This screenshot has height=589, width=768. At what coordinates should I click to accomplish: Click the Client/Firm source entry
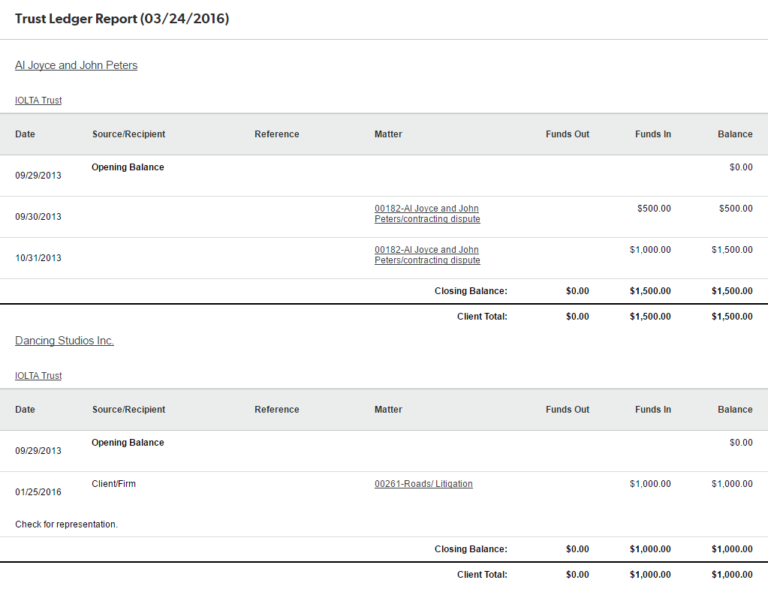pyautogui.click(x=114, y=484)
